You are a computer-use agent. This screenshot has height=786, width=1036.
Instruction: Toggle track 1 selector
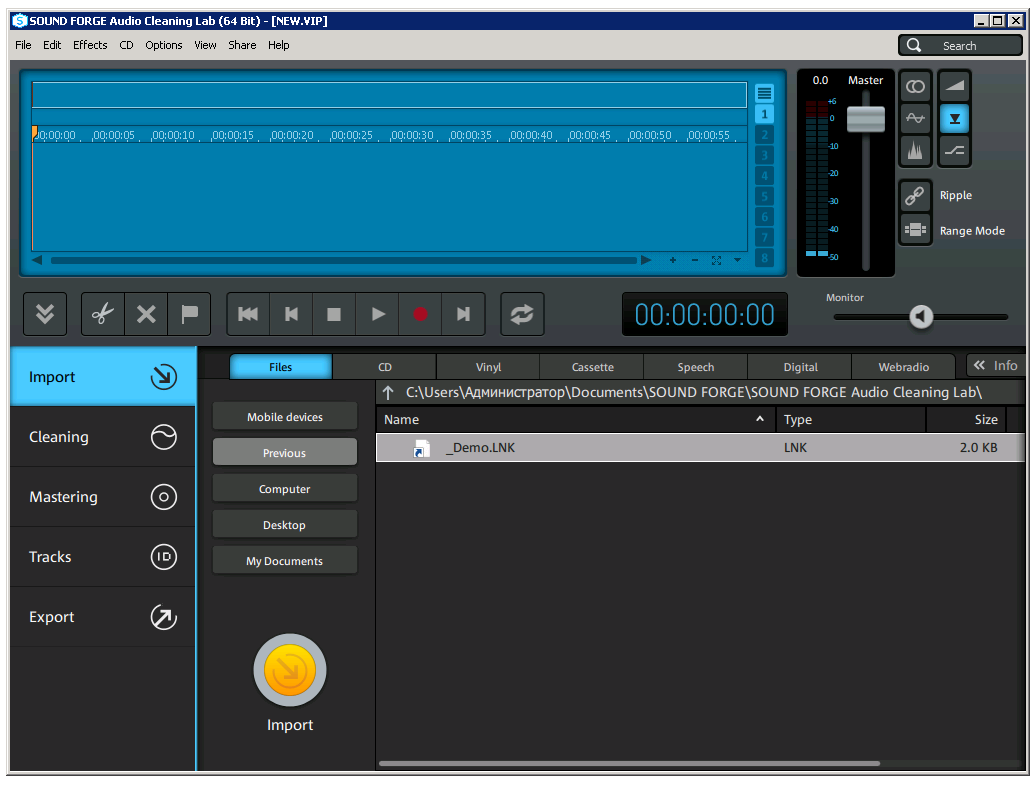(765, 114)
